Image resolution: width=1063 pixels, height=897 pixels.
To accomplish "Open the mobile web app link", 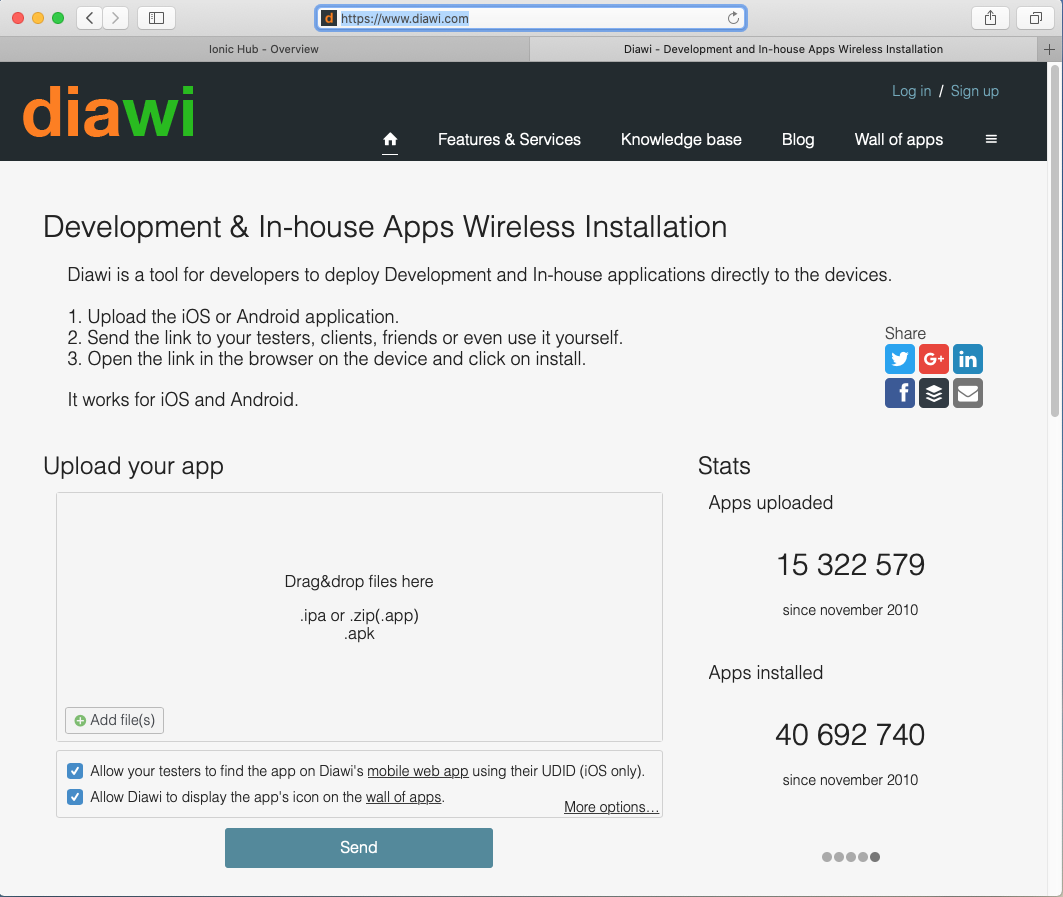I will click(418, 771).
